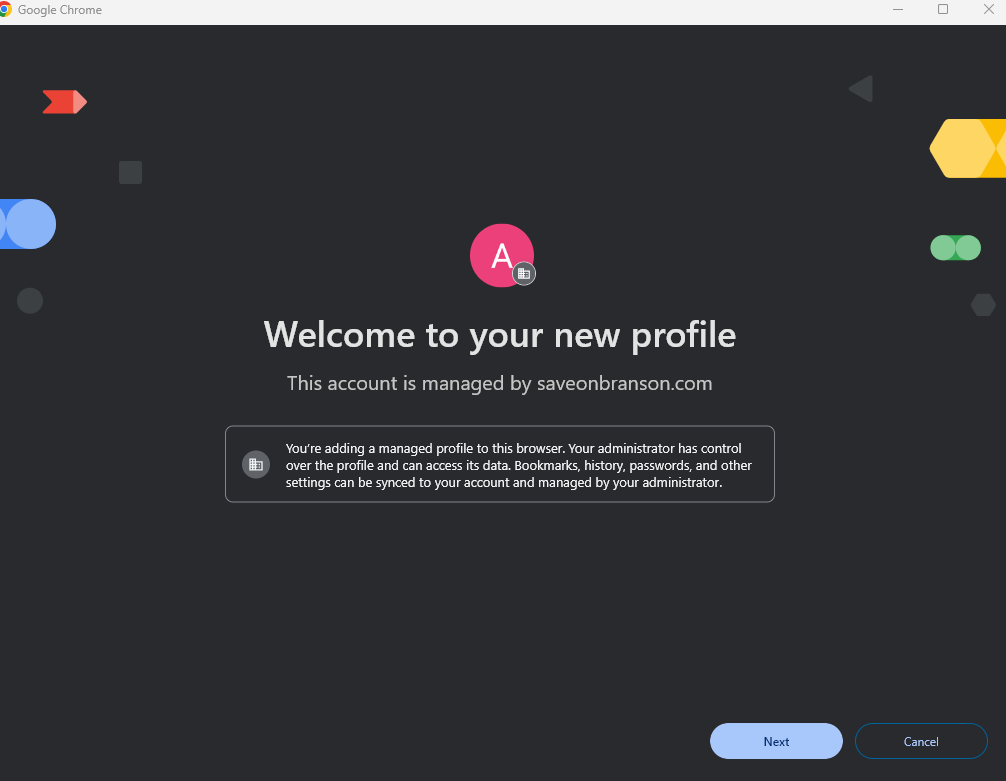Click the gray hexagon decoration on right
The height and width of the screenshot is (781, 1006).
click(983, 305)
